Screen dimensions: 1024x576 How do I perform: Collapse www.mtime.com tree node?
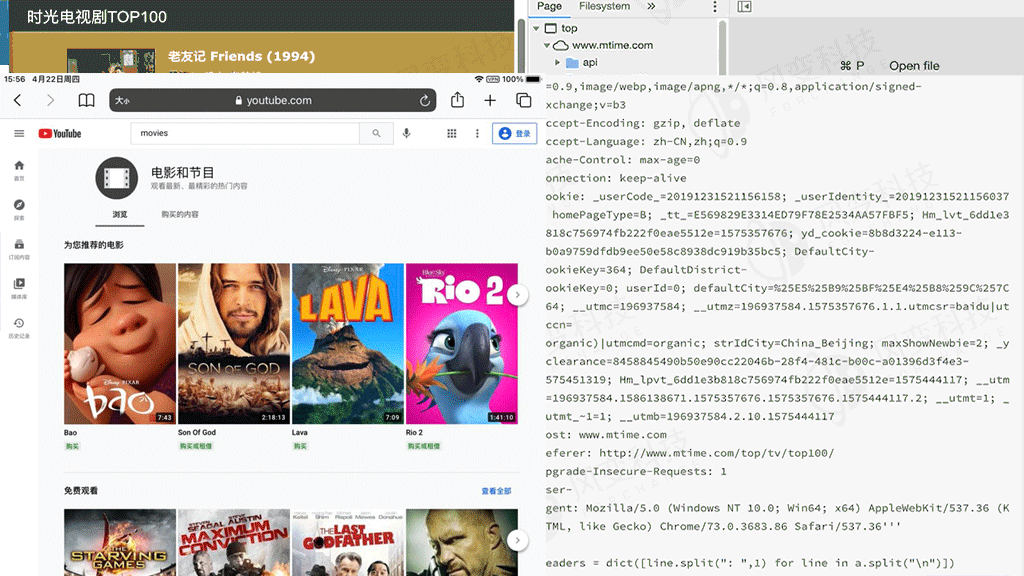(x=547, y=45)
